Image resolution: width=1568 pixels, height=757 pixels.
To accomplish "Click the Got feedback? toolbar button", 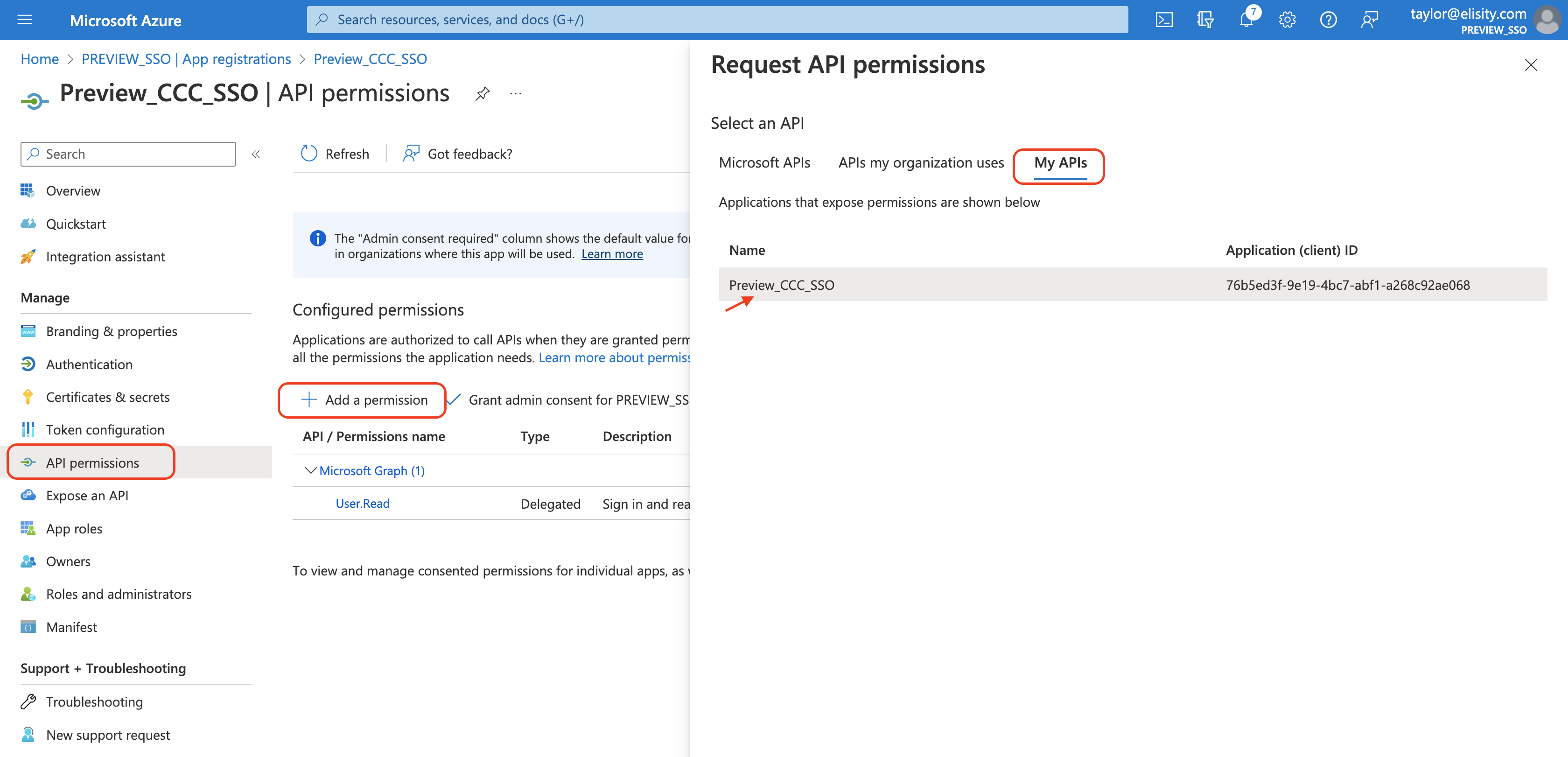I will point(457,154).
